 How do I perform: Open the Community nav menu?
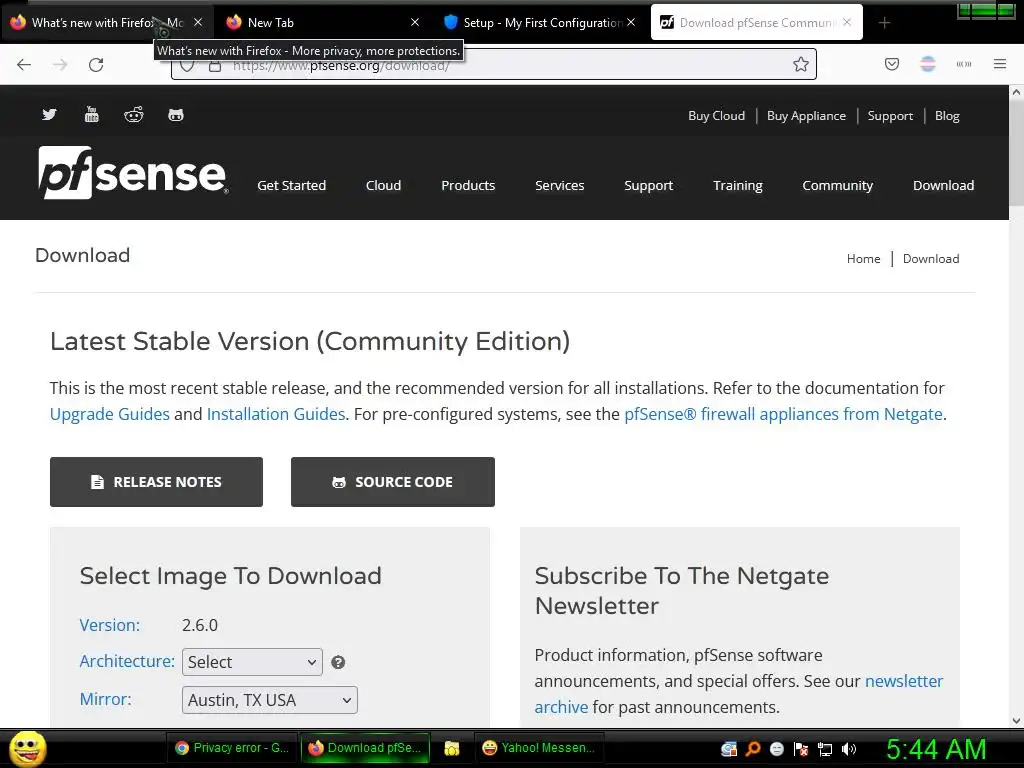[x=837, y=185]
